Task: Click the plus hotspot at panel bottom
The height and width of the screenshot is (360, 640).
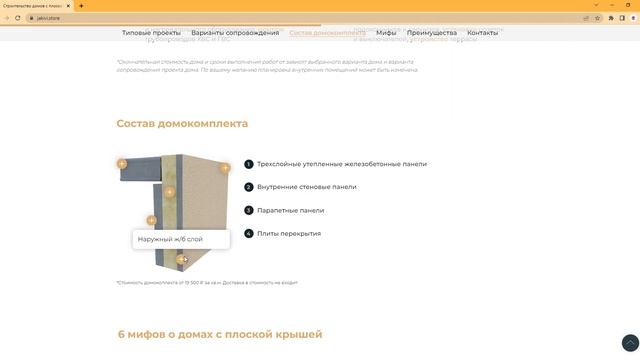Action: point(181,259)
